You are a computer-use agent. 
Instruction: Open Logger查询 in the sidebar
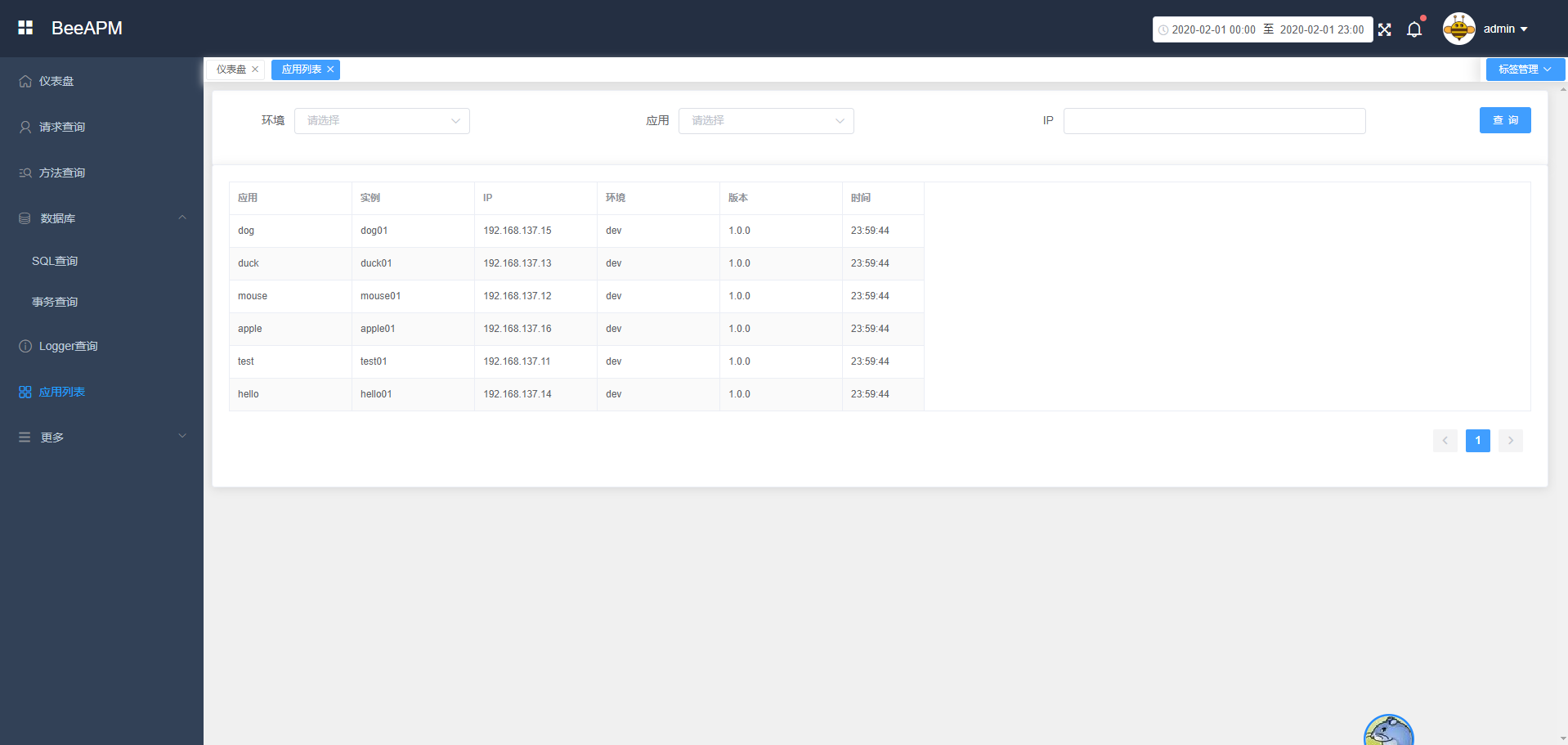(101, 346)
